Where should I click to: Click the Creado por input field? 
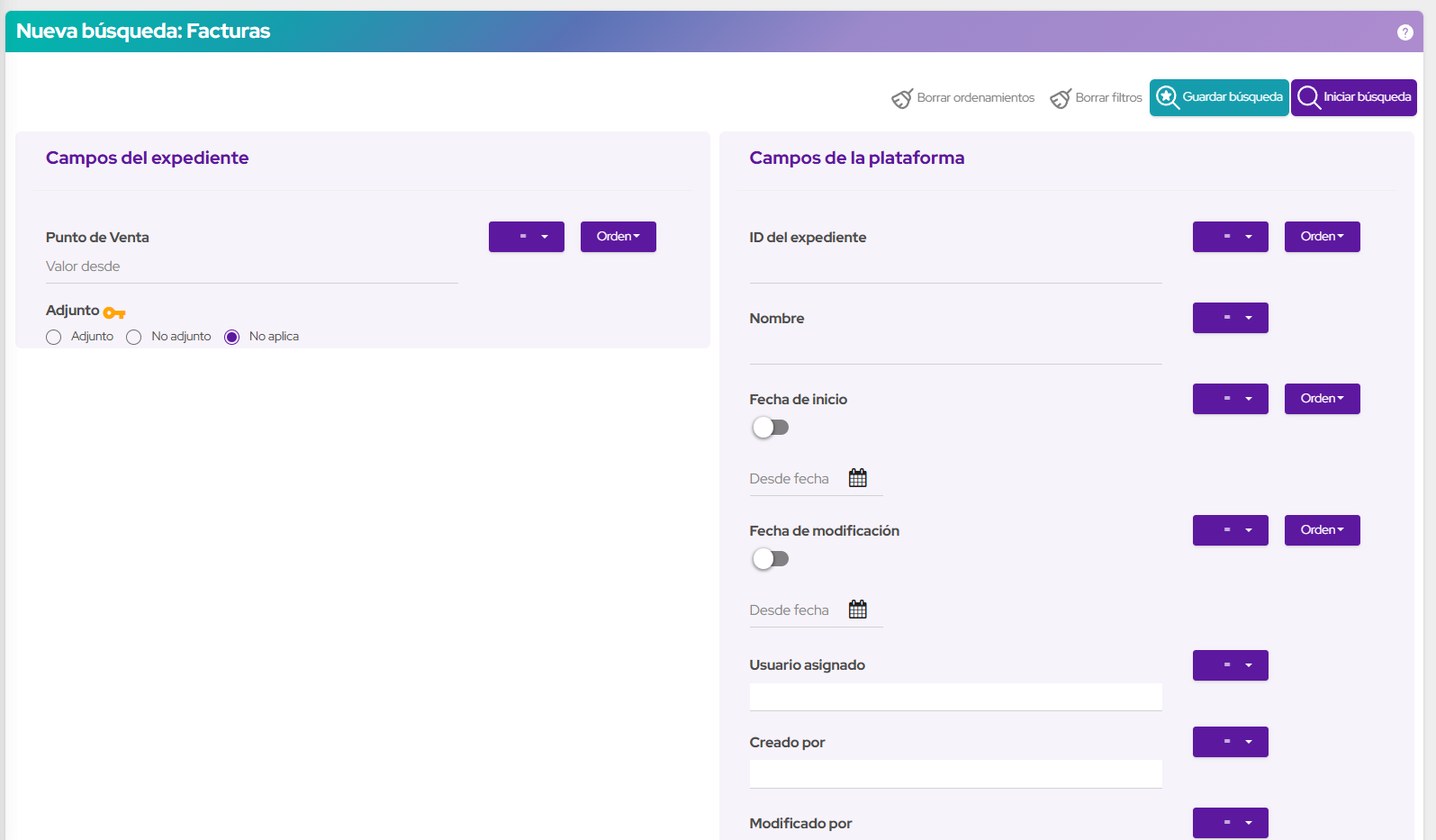point(955,774)
